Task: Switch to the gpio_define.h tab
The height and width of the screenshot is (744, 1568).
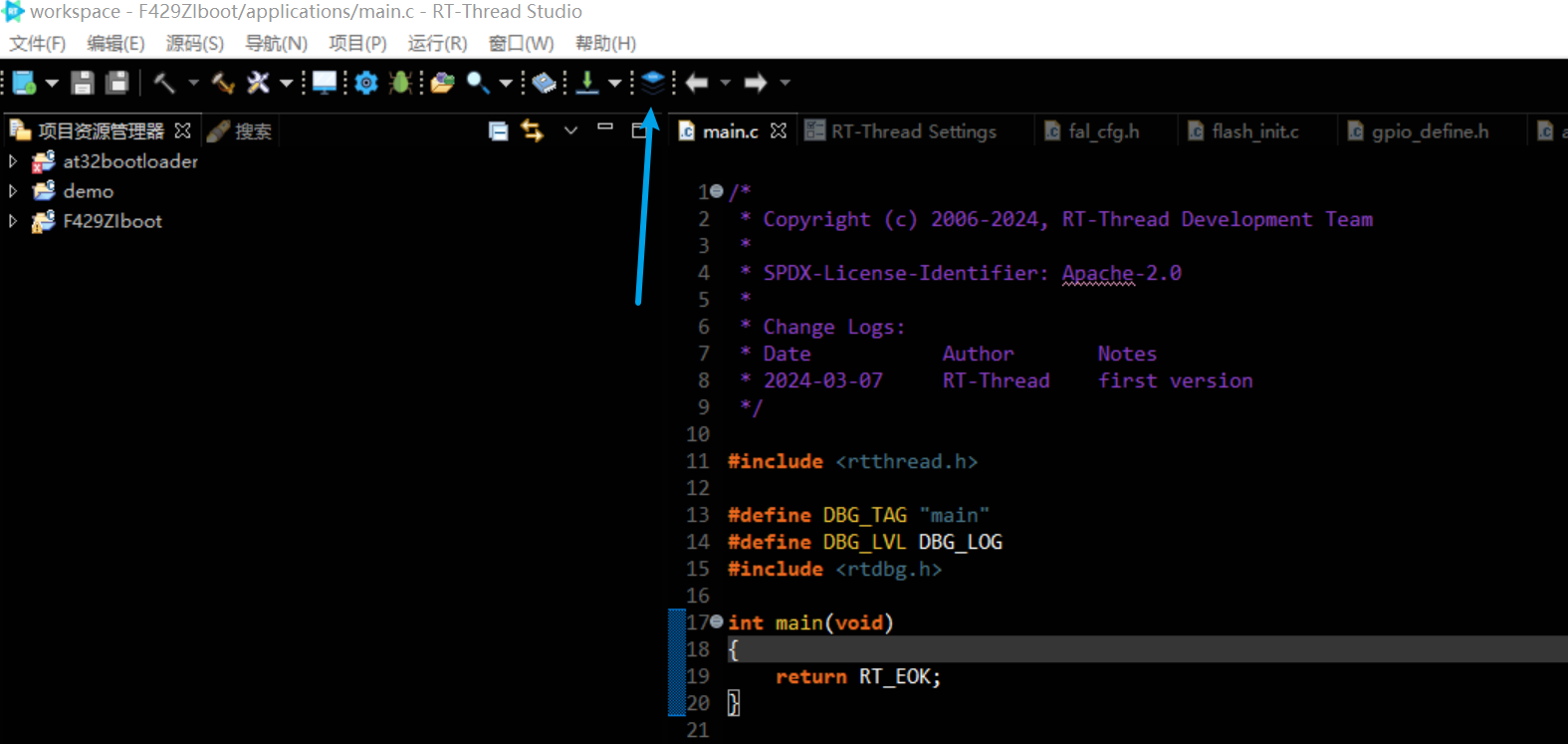Action: pyautogui.click(x=1430, y=131)
